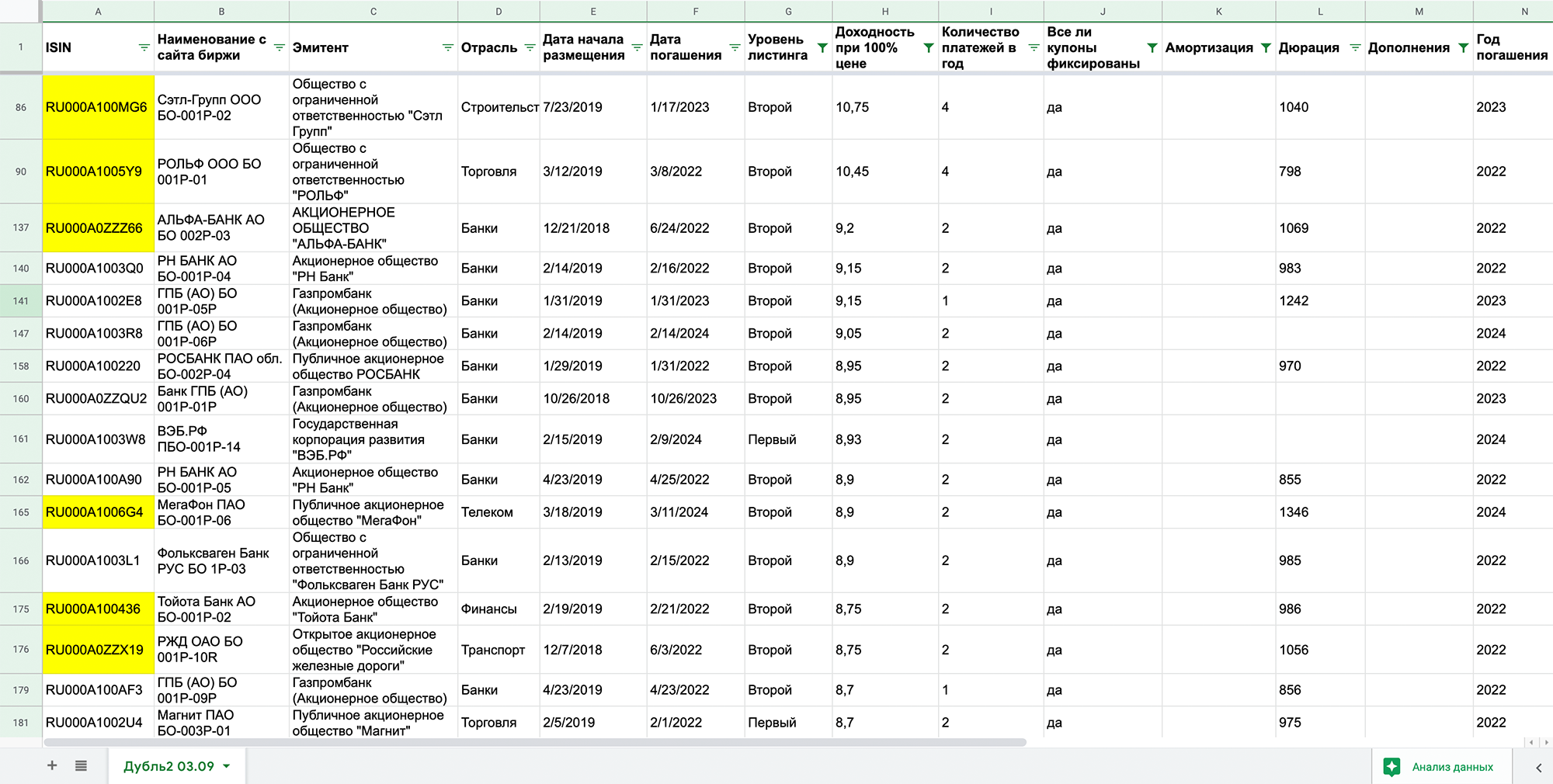Image resolution: width=1553 pixels, height=784 pixels.
Task: Select date cell 10/26/2018
Action: [x=593, y=398]
